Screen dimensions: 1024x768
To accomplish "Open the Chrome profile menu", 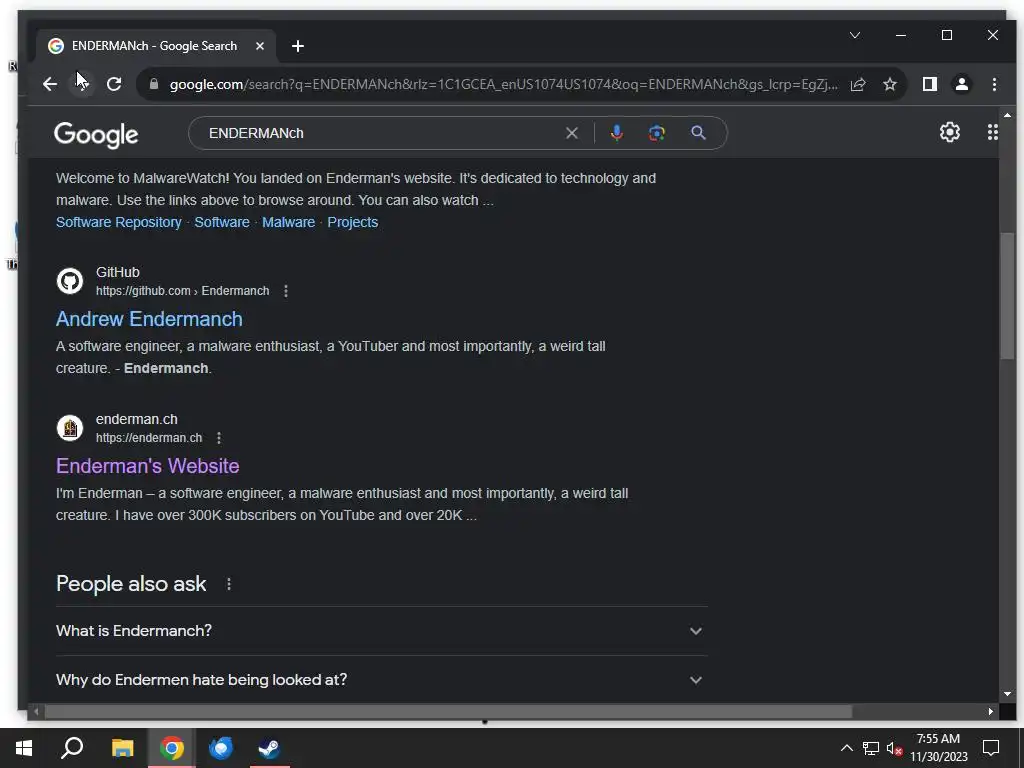I will pyautogui.click(x=962, y=84).
